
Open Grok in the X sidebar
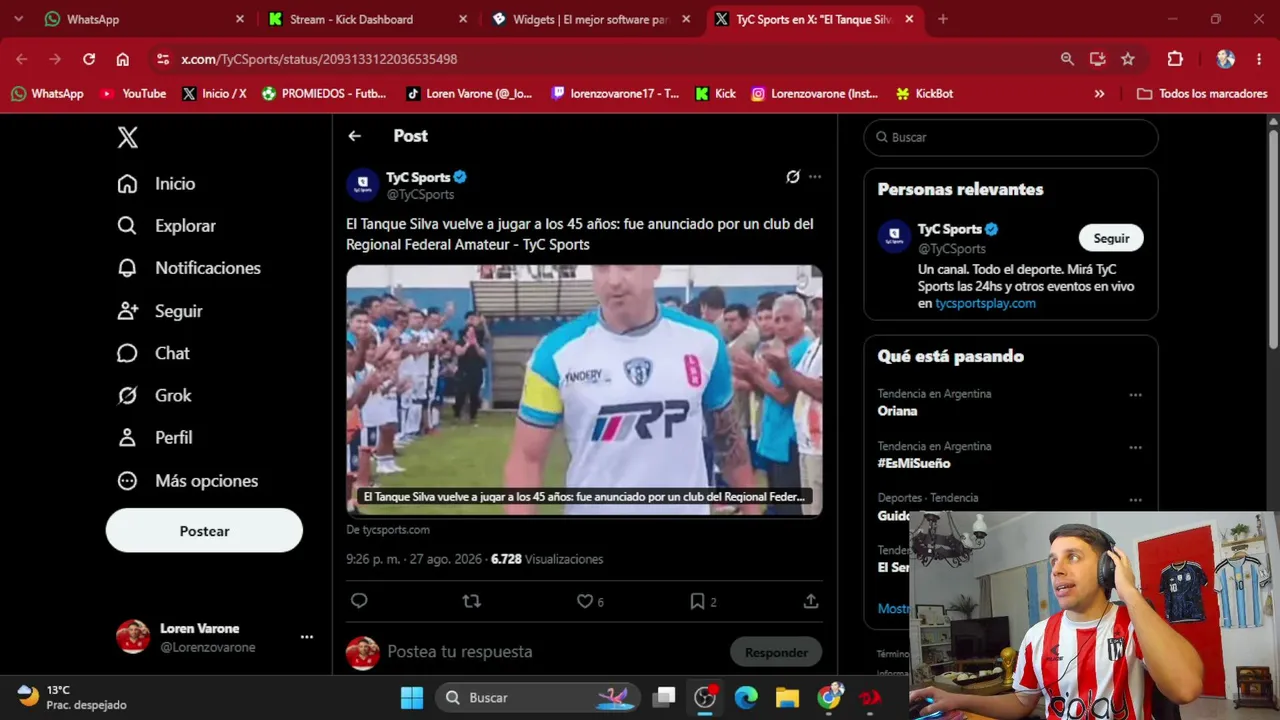click(x=154, y=396)
